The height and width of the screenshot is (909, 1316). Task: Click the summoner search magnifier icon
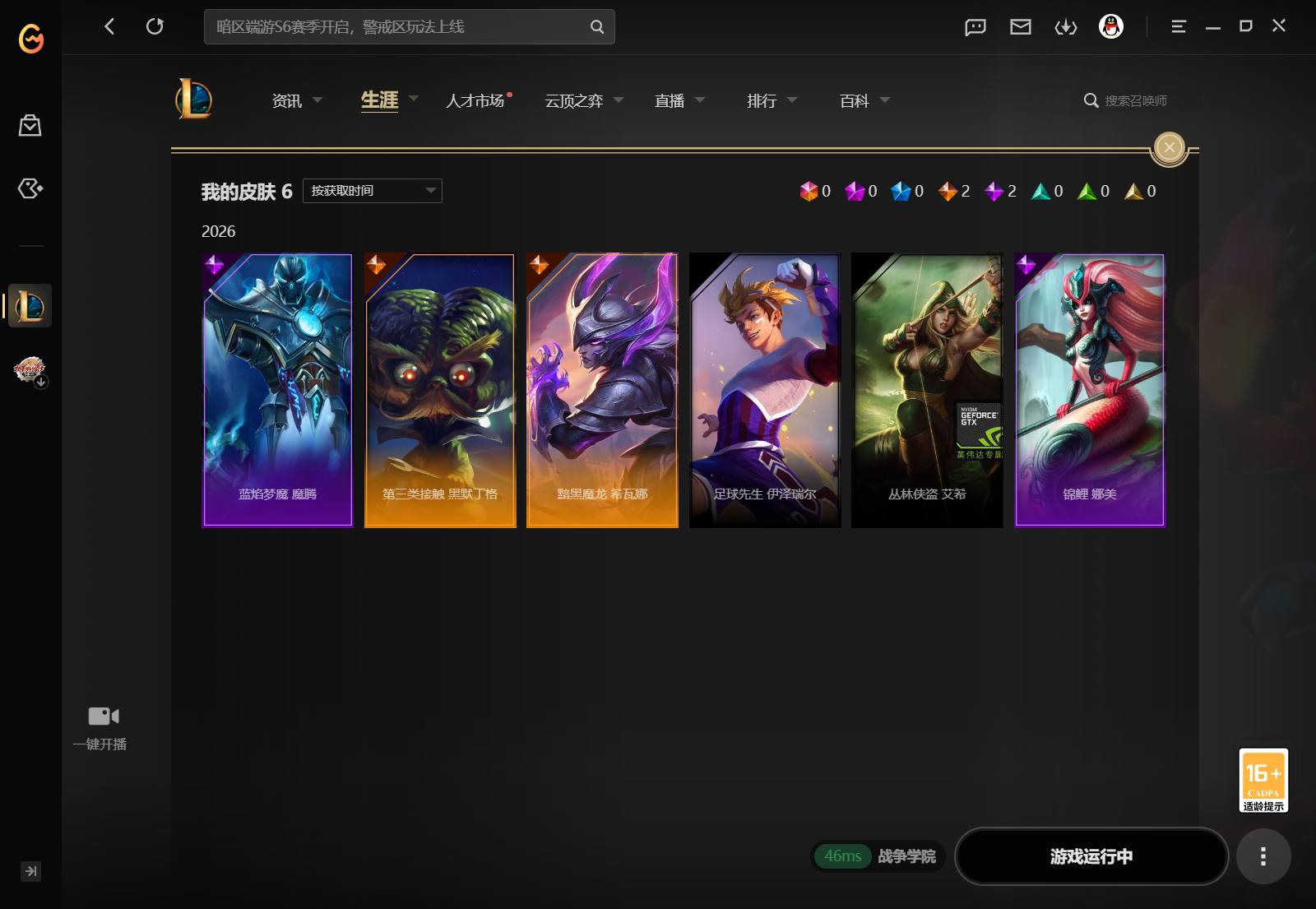(1091, 100)
